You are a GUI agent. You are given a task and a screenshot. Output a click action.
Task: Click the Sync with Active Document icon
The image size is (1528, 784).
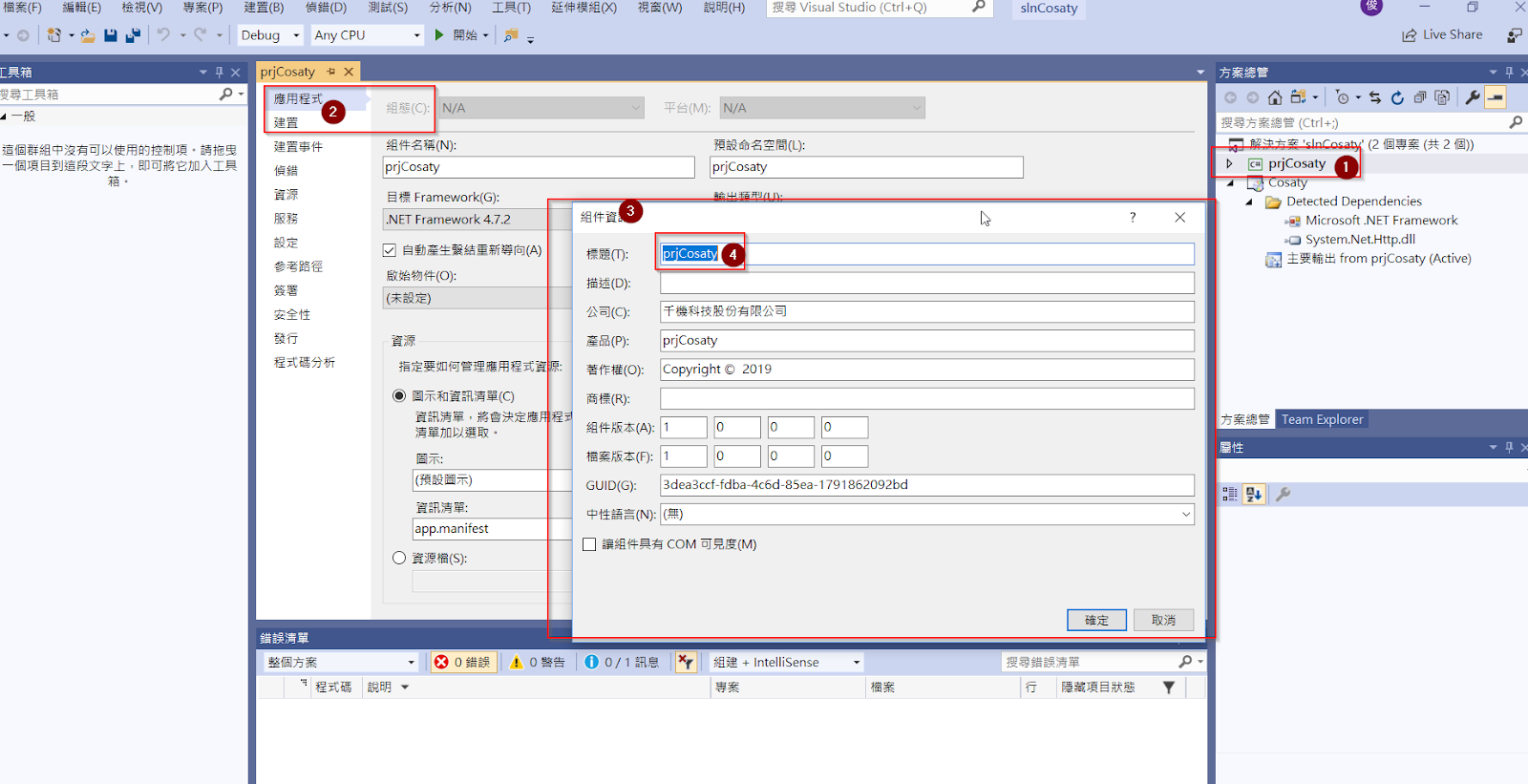click(1375, 97)
